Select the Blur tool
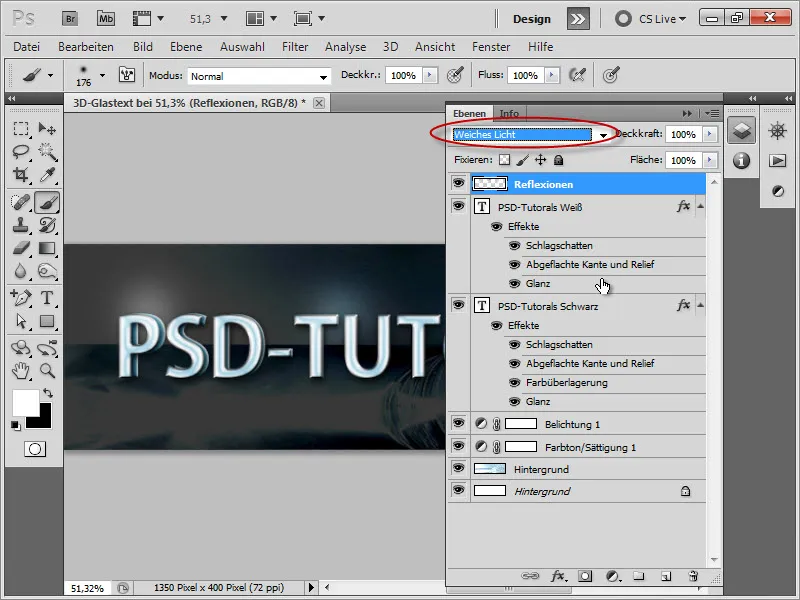 [x=21, y=271]
